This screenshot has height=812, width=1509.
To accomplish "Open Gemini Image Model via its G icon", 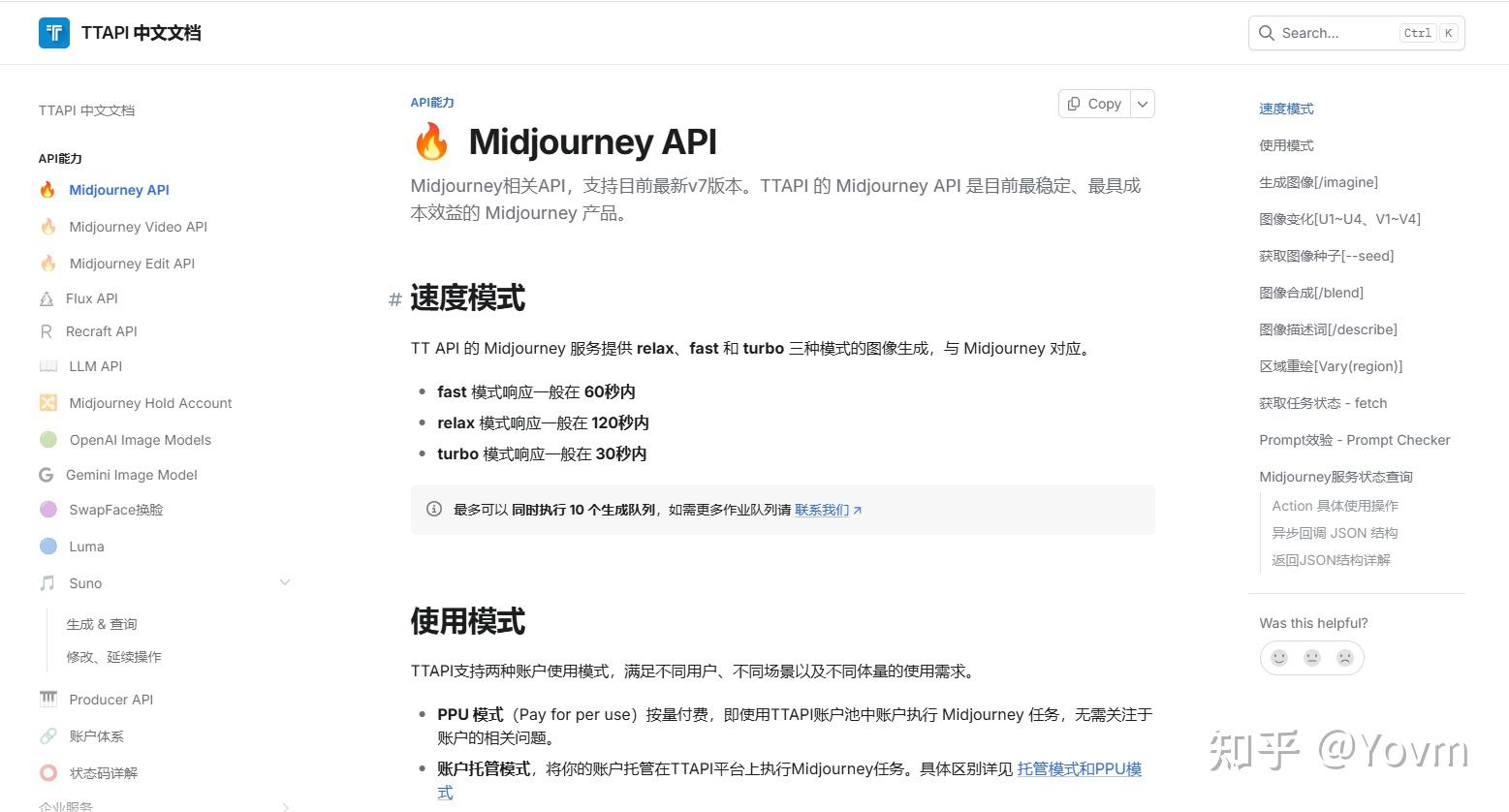I will click(x=46, y=474).
